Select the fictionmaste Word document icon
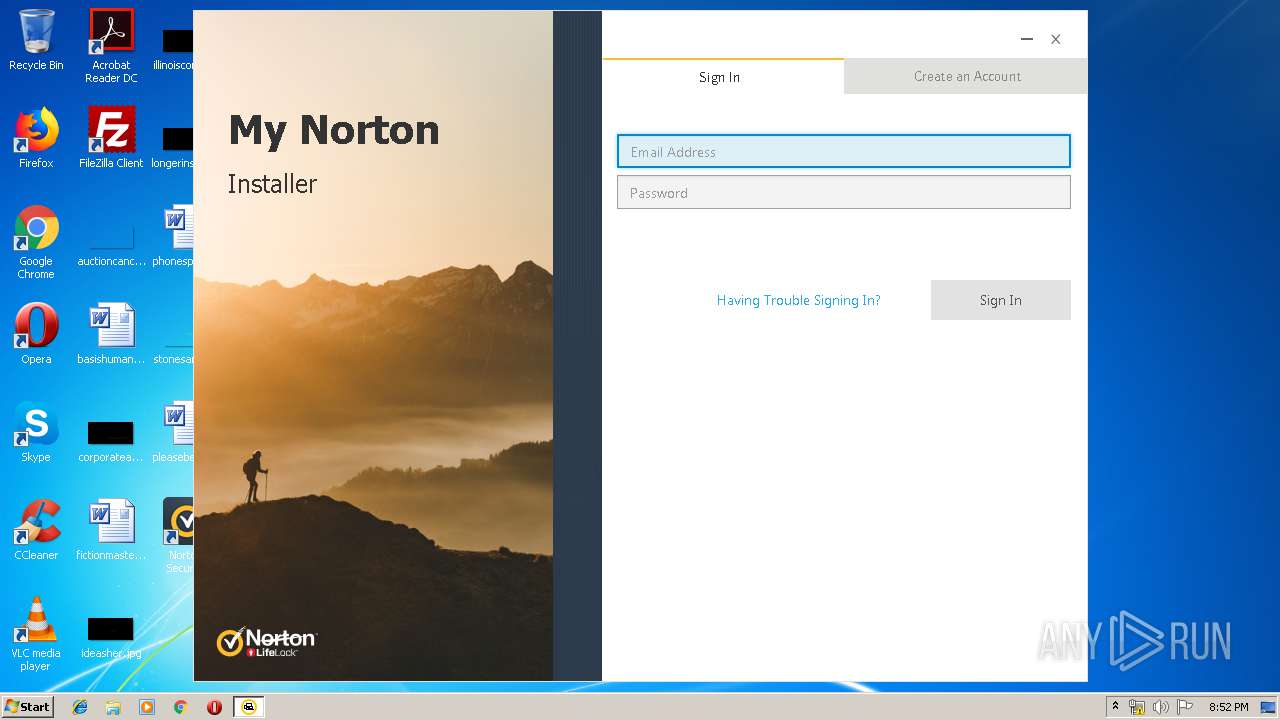The image size is (1280, 720). [x=111, y=529]
